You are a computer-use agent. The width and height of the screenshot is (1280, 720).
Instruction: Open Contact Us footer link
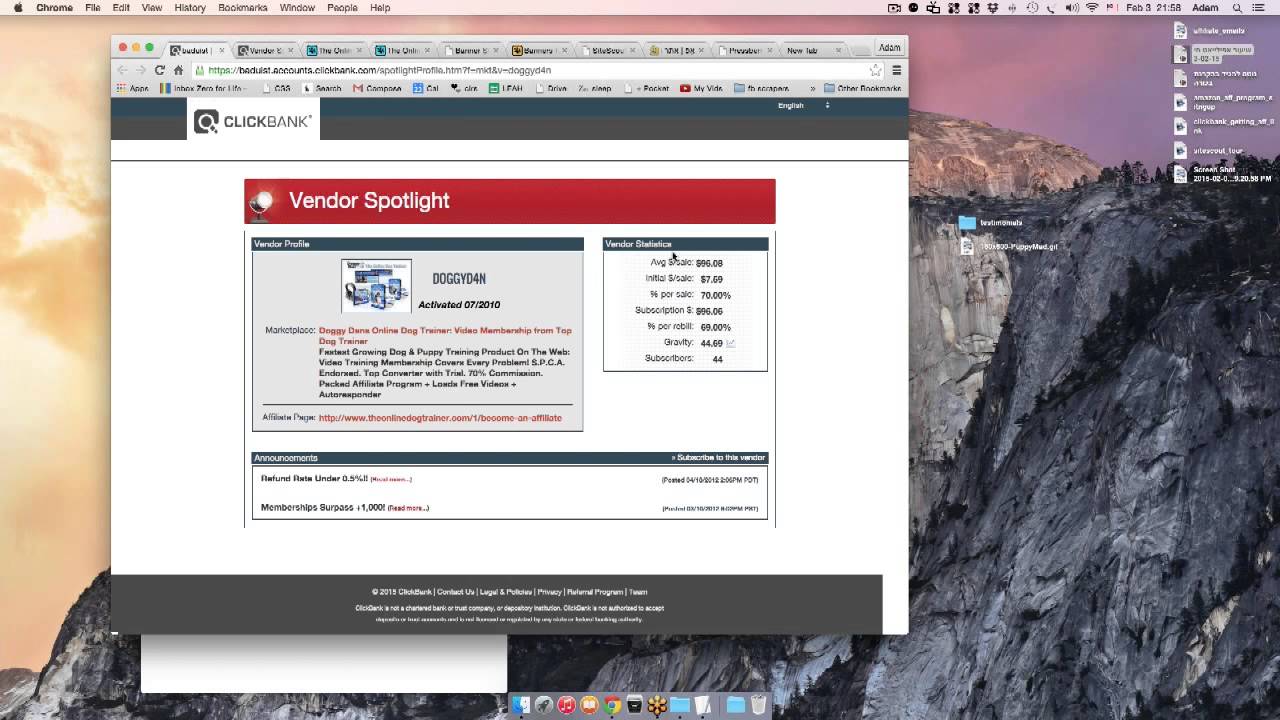point(456,592)
